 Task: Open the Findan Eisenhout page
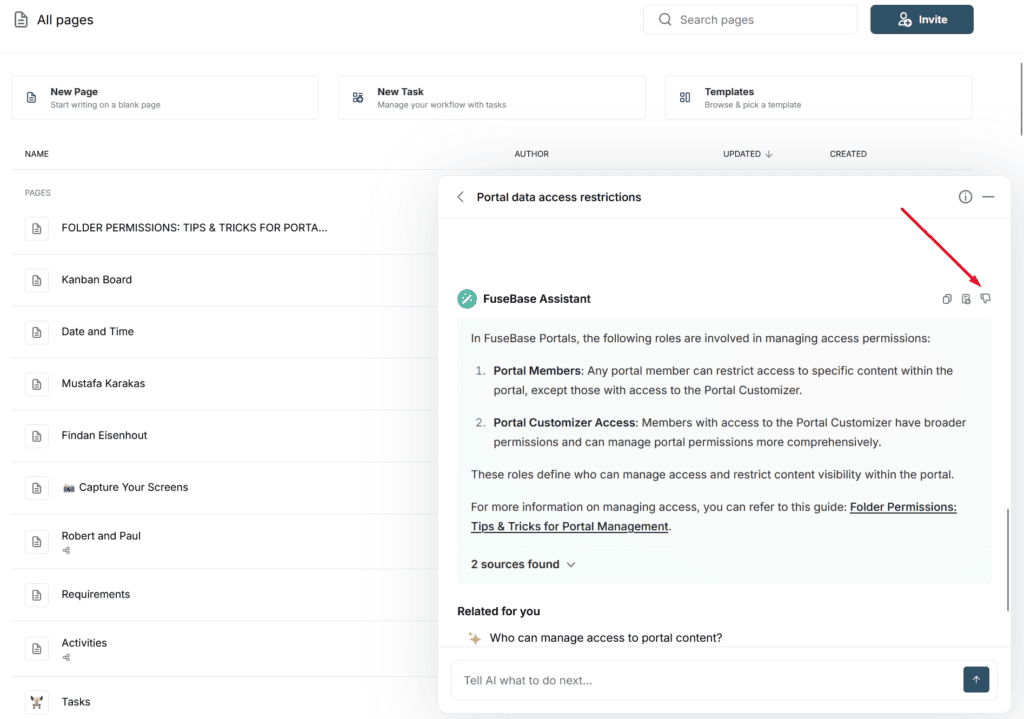(104, 435)
